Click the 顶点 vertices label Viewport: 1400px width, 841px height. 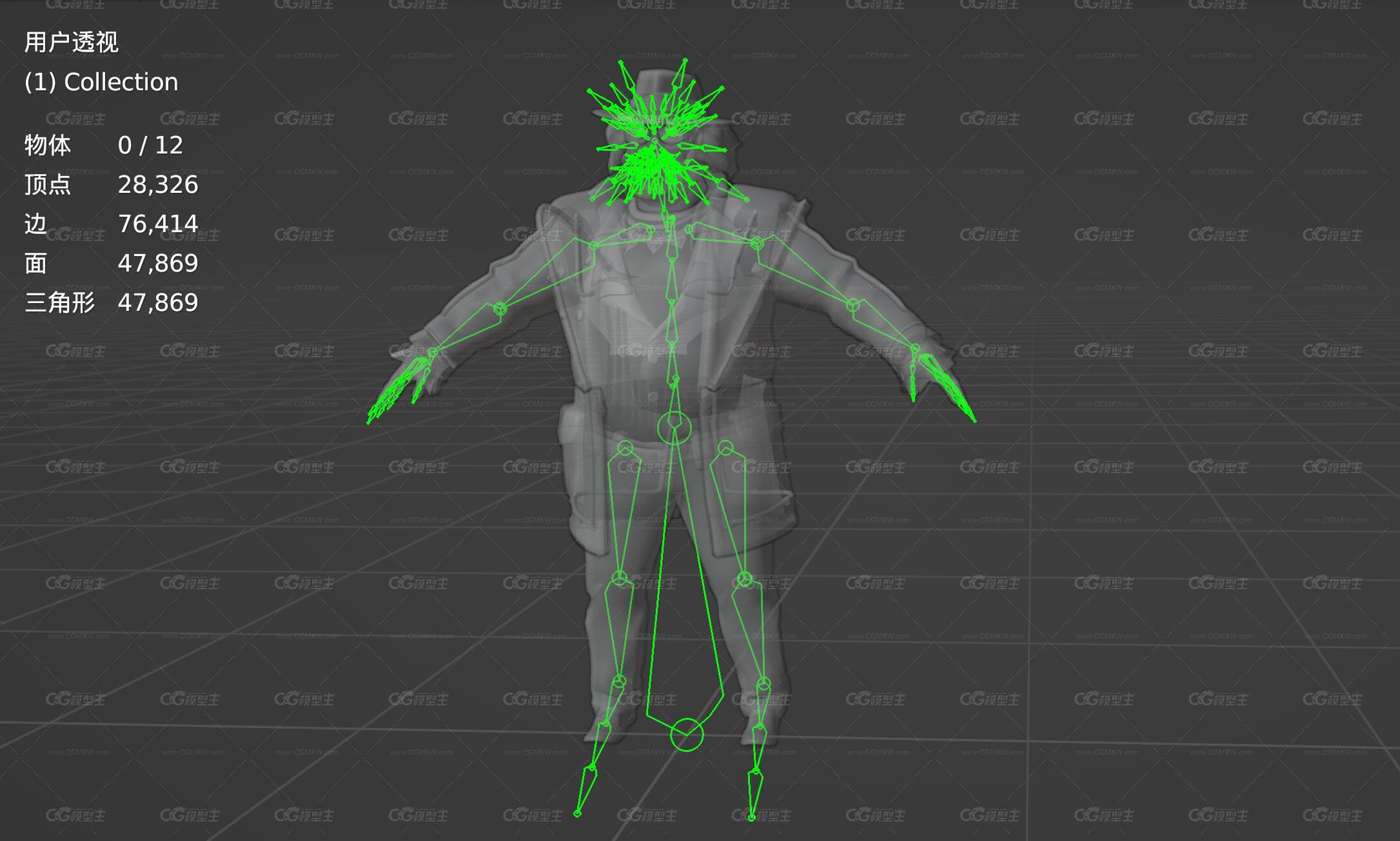(48, 184)
